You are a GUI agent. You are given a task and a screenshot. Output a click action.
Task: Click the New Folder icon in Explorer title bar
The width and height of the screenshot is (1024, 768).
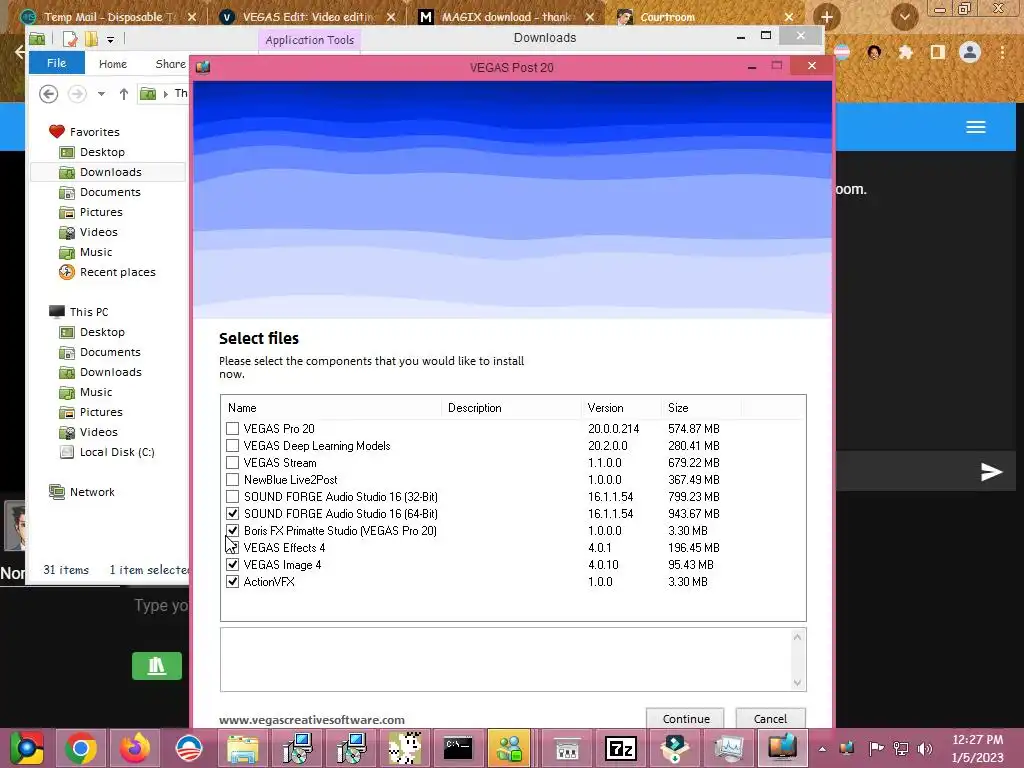[x=91, y=39]
